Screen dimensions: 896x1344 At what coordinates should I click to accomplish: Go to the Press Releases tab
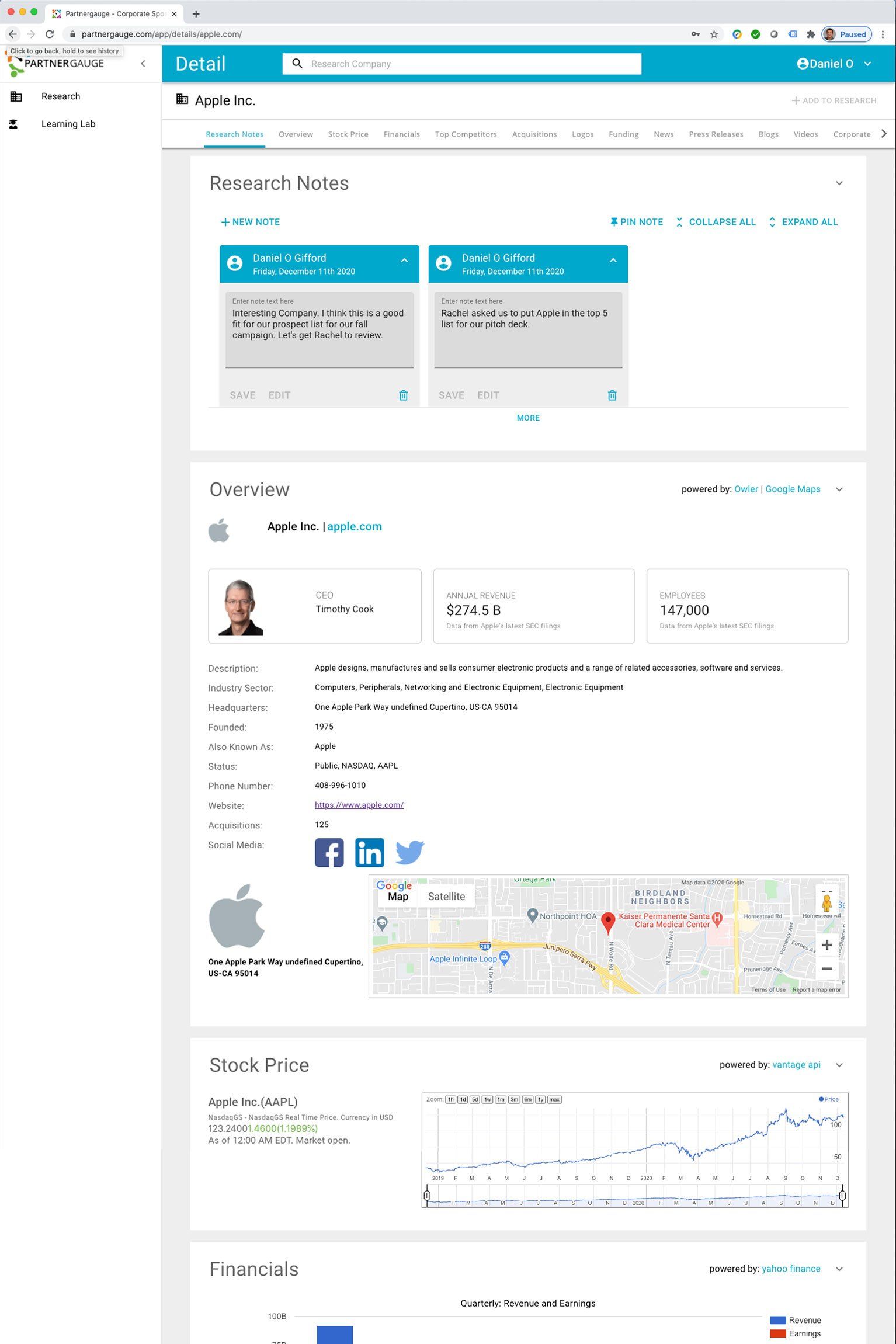pyautogui.click(x=716, y=134)
